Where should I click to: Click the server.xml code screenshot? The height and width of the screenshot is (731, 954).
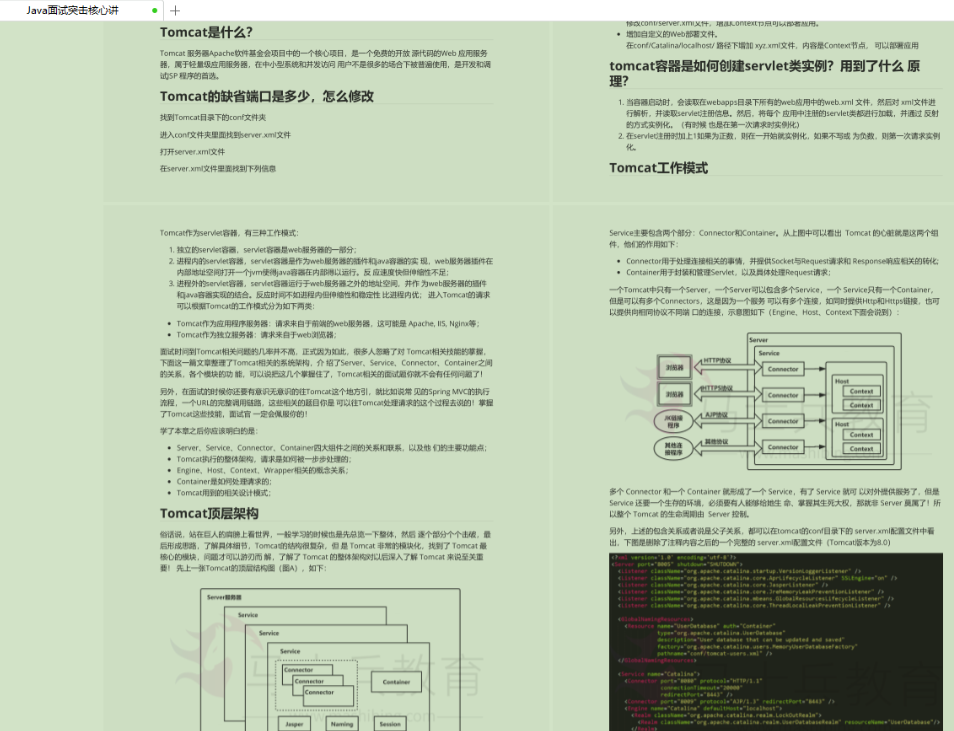tap(776, 642)
